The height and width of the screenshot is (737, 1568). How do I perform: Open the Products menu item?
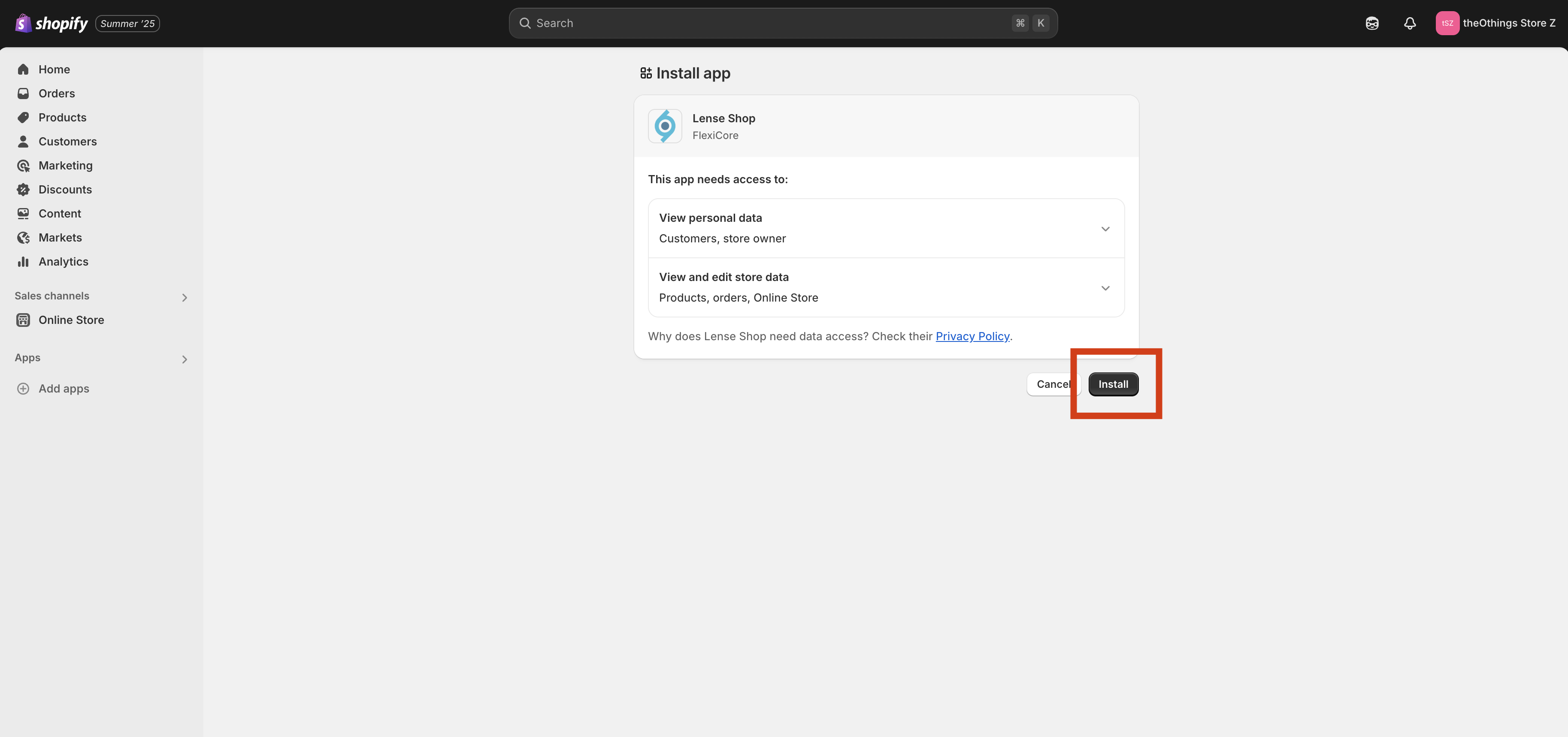point(62,118)
